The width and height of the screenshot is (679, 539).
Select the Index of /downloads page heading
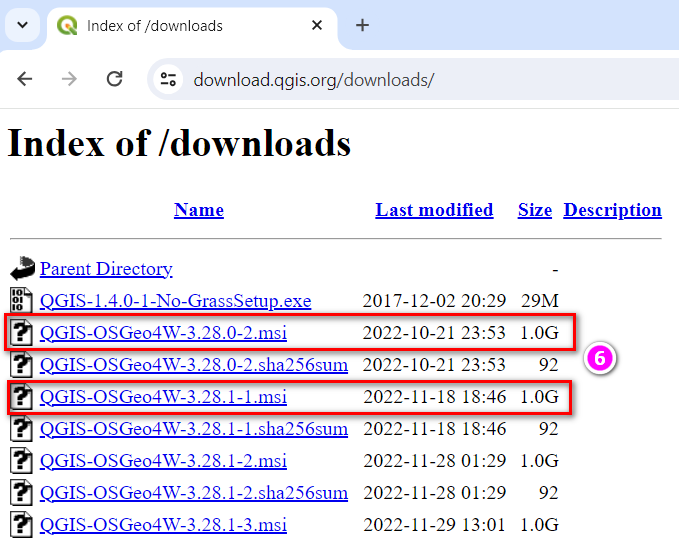point(179,143)
